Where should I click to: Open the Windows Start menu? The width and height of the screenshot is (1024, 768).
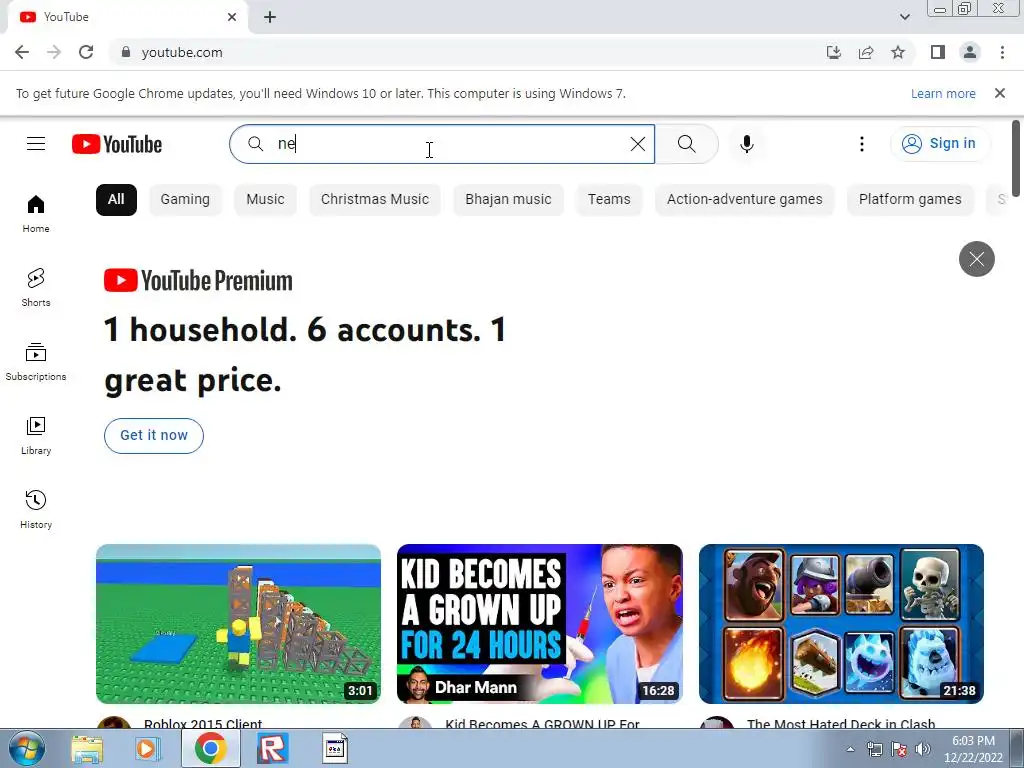pyautogui.click(x=27, y=748)
